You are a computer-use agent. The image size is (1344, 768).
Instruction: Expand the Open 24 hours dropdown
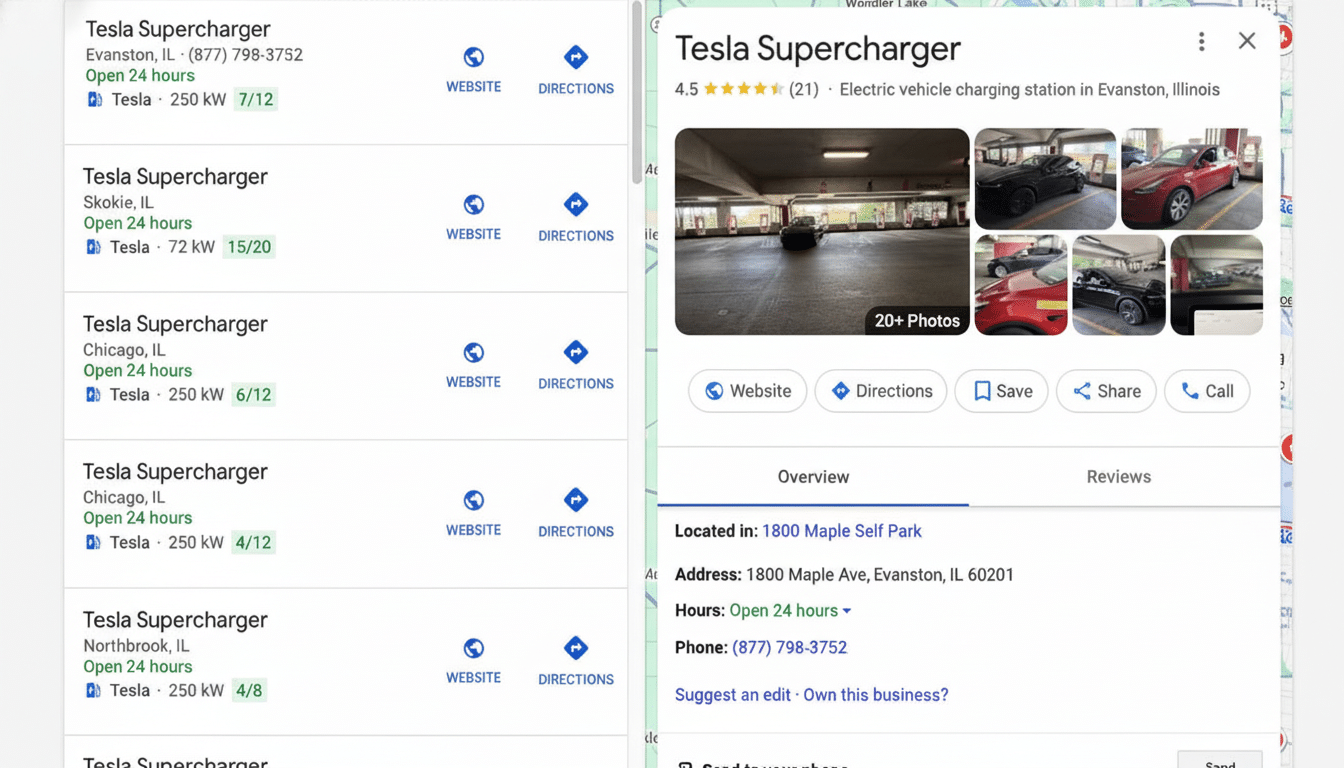(x=790, y=610)
